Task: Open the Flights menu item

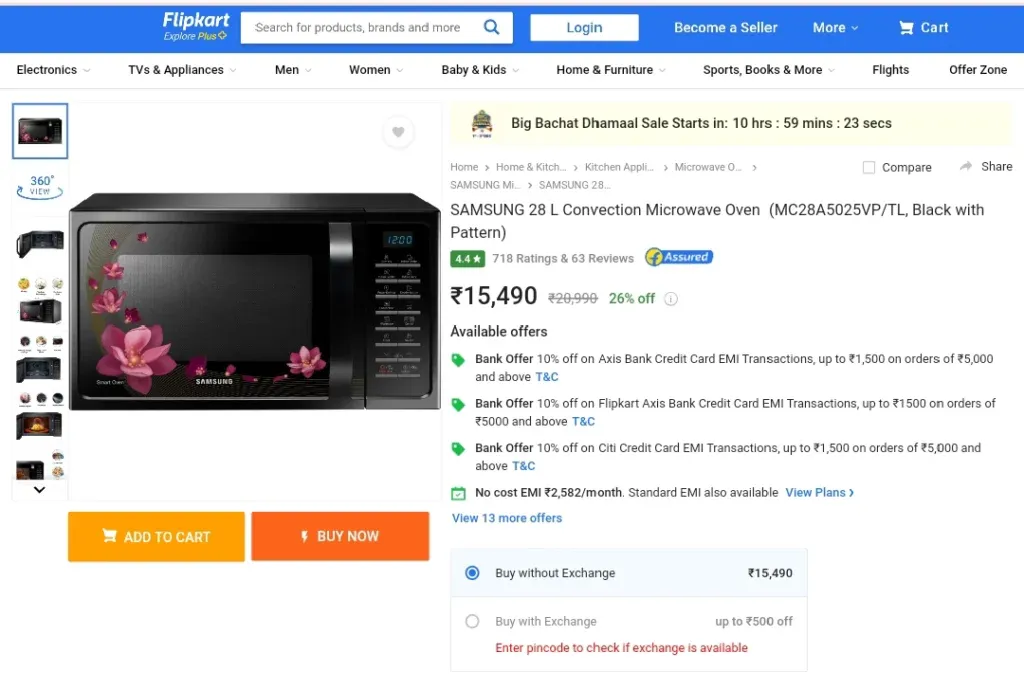Action: tap(890, 70)
